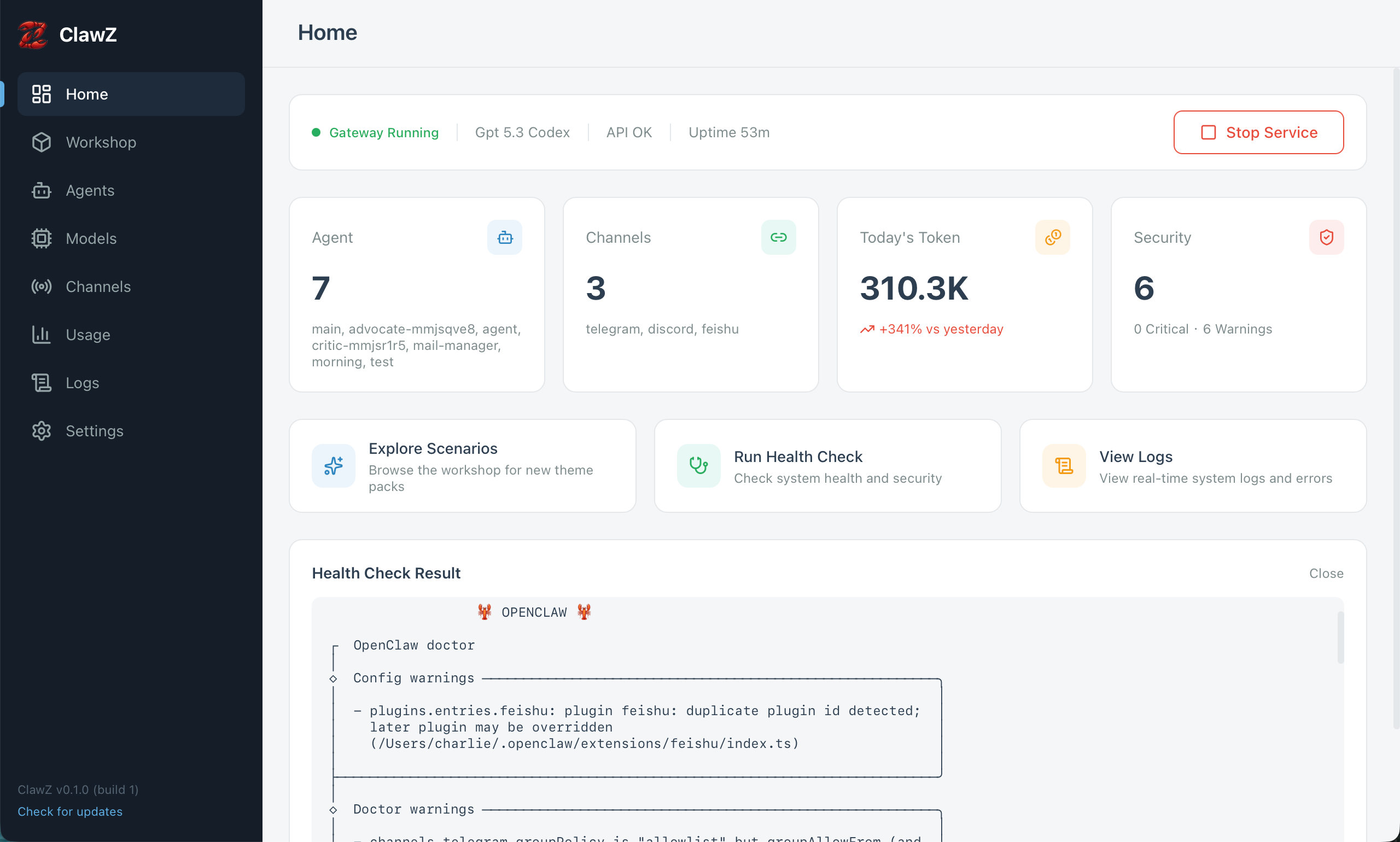Screen dimensions: 1400x842
Task: Click the robot icon on Agent card
Action: tap(505, 237)
